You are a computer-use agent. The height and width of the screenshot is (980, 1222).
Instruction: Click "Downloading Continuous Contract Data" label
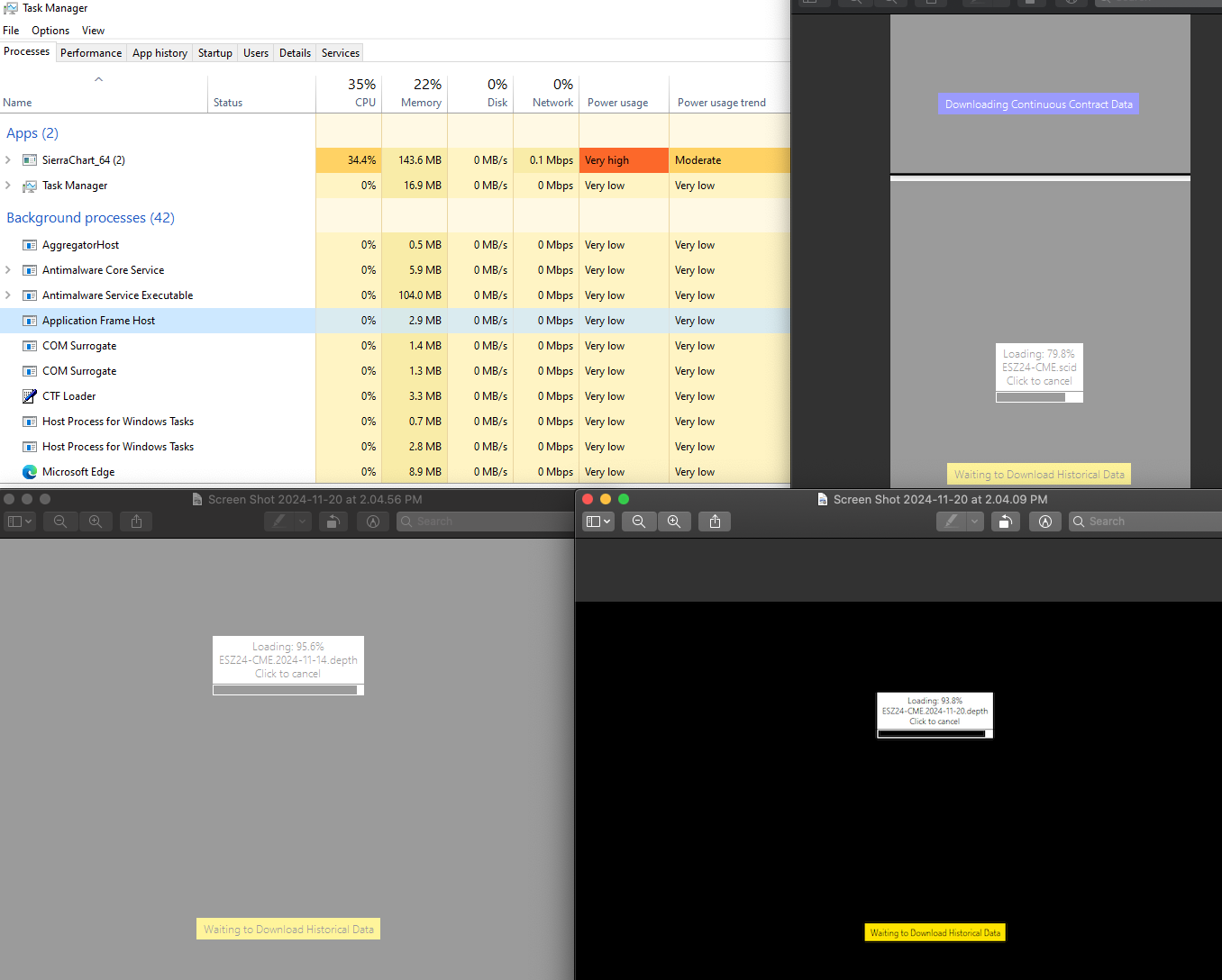pyautogui.click(x=1039, y=104)
